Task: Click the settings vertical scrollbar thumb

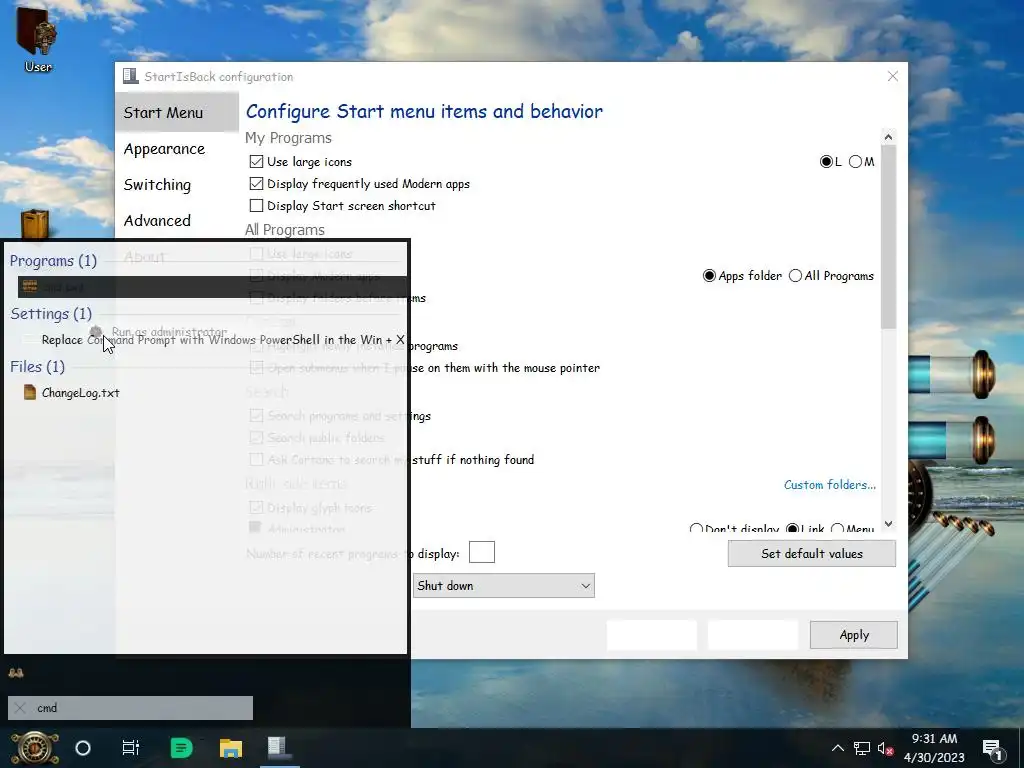Action: tap(888, 236)
